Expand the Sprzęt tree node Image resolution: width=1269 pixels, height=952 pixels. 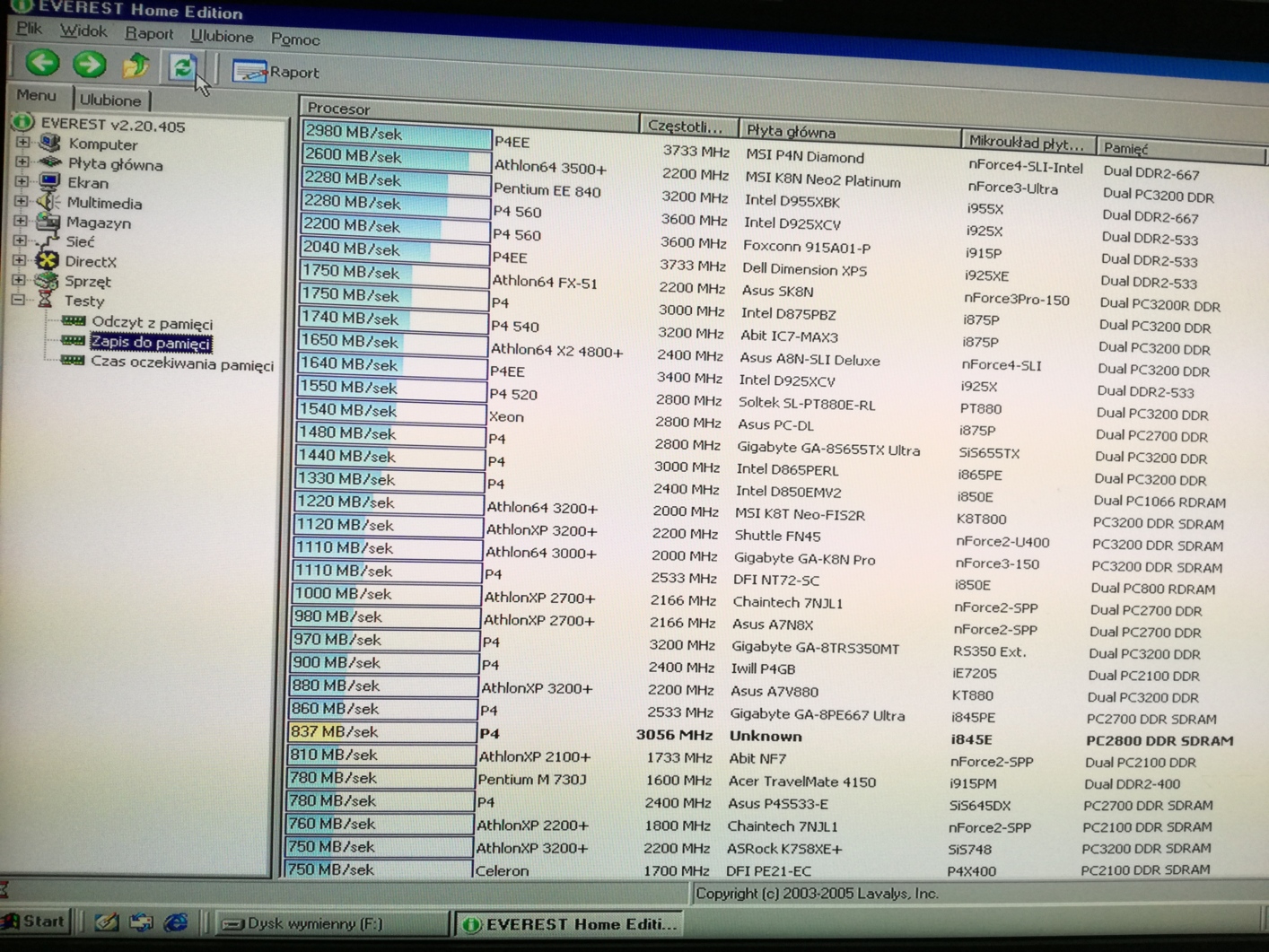18,280
